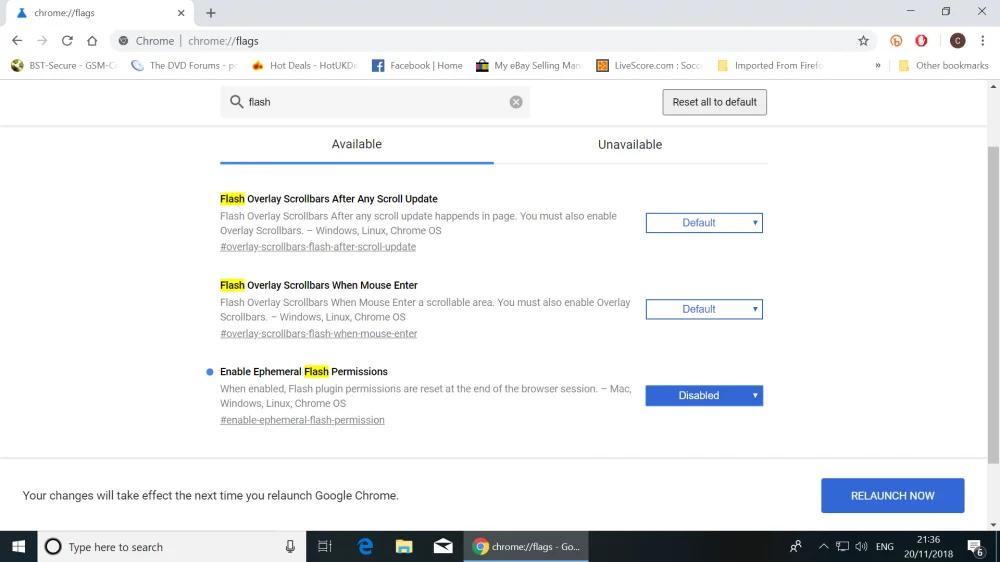Image resolution: width=1000 pixels, height=562 pixels.
Task: Follow the #overlay-scrollbars-flash-after-scroll-update link
Action: pyautogui.click(x=318, y=247)
